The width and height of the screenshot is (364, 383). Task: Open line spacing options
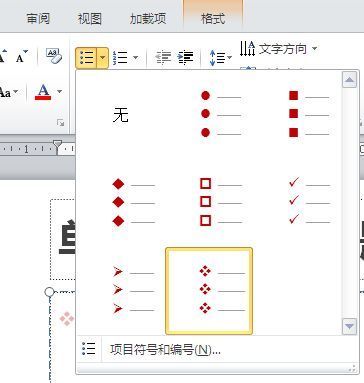pos(220,58)
